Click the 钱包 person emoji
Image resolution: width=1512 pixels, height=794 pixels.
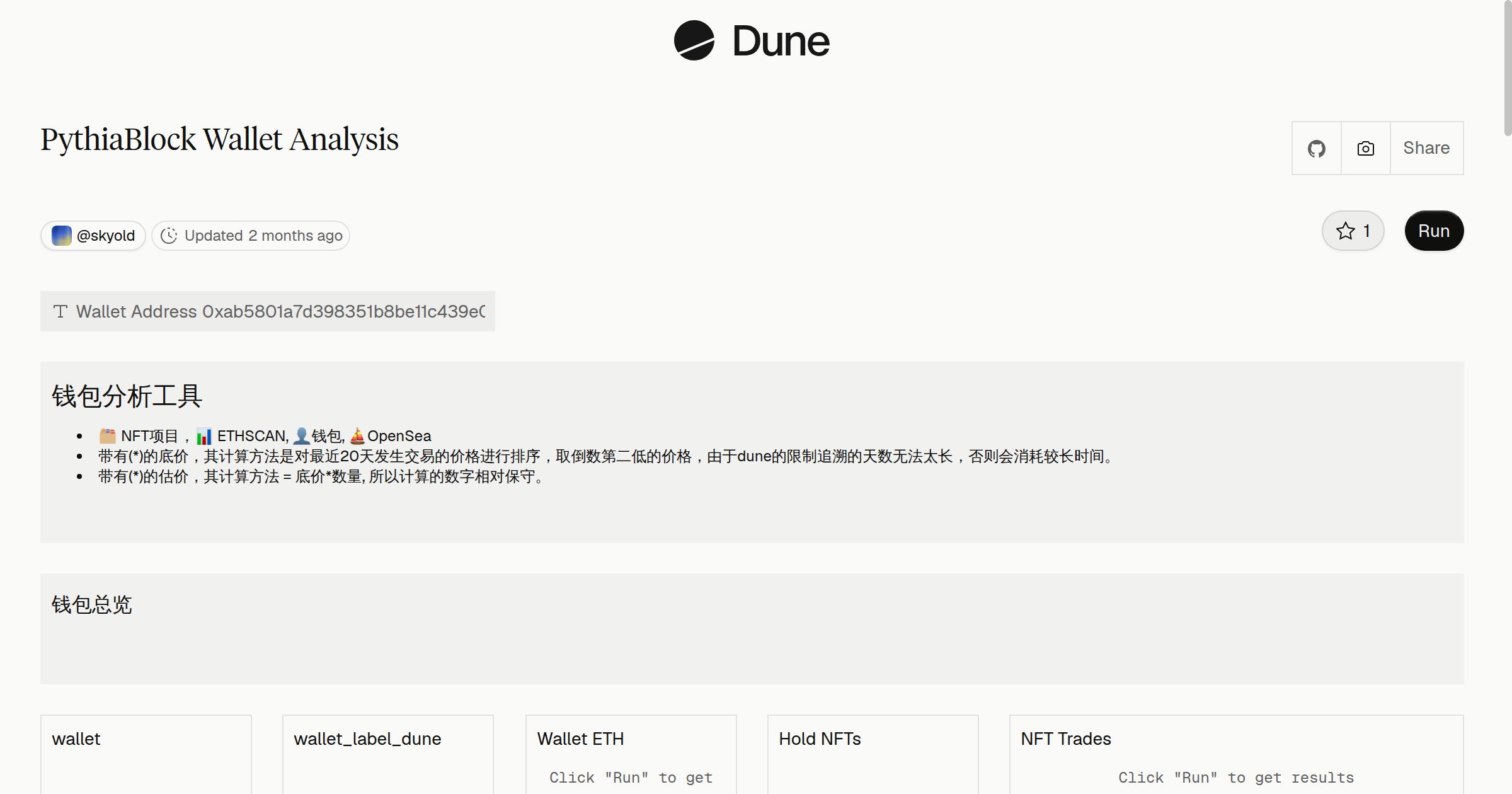[x=302, y=435]
